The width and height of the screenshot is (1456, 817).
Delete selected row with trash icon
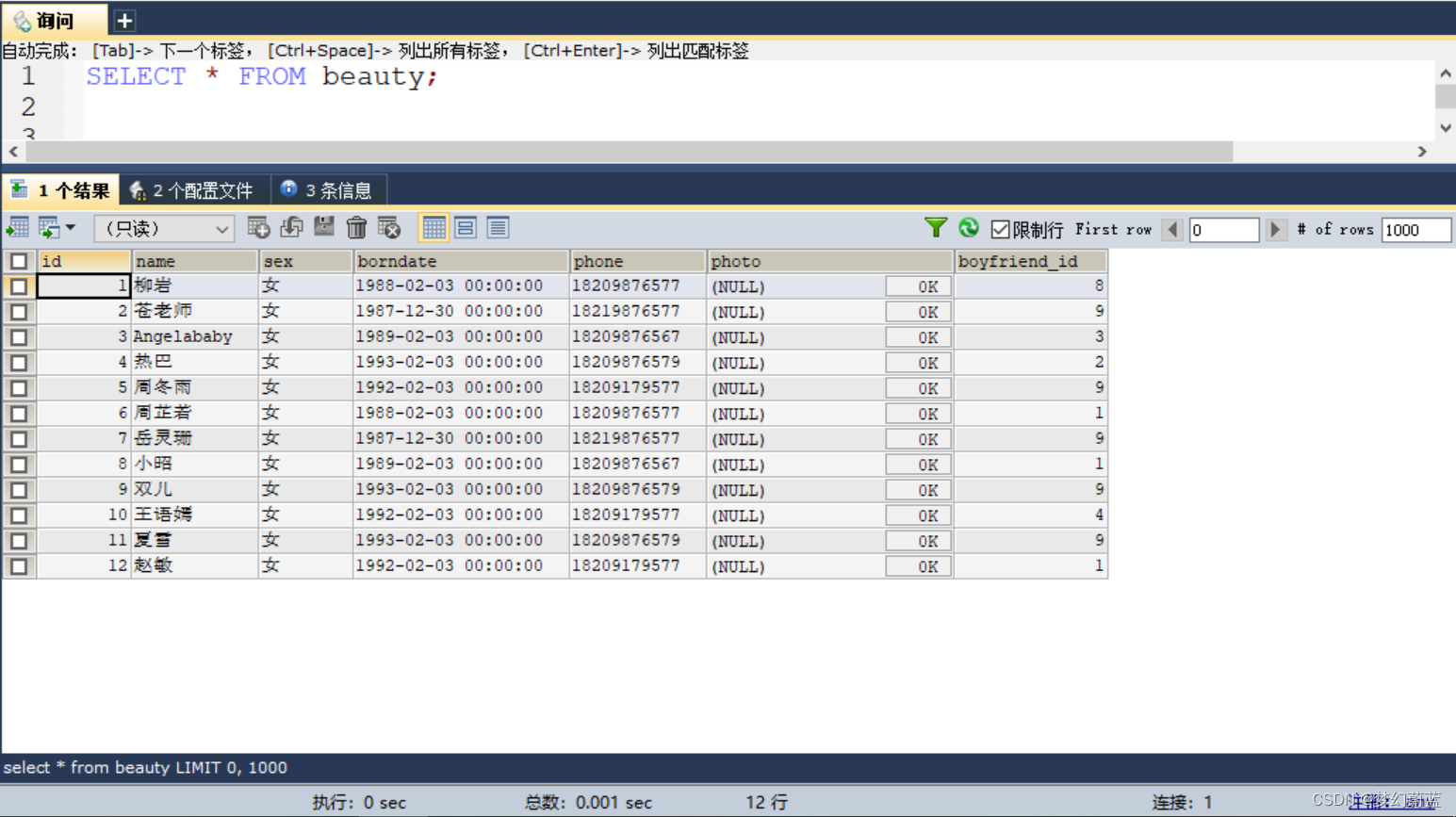point(357,227)
